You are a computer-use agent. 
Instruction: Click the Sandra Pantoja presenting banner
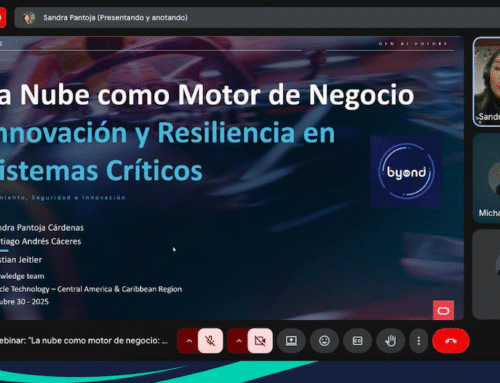257,17
